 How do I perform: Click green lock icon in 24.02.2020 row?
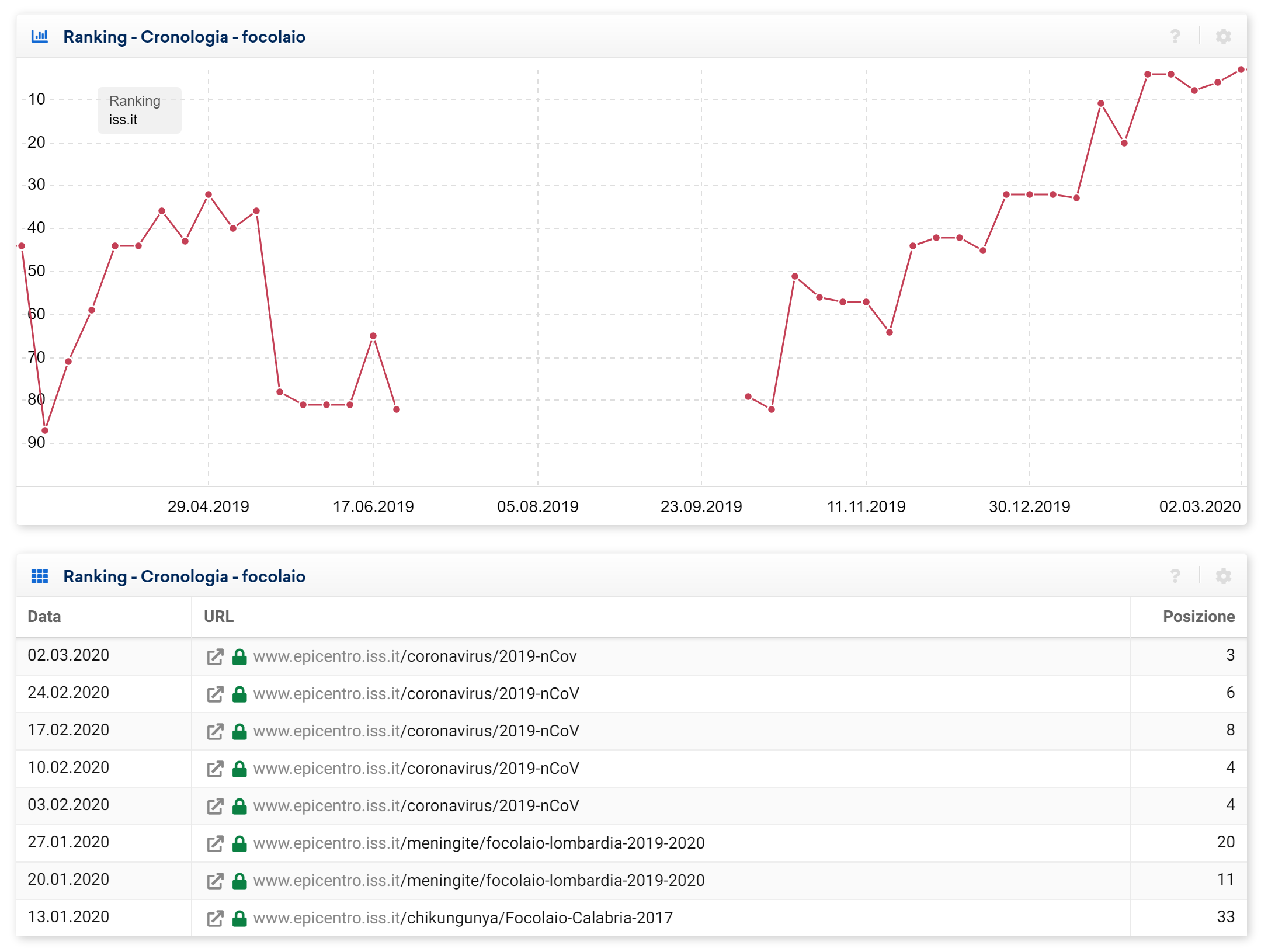pos(239,694)
